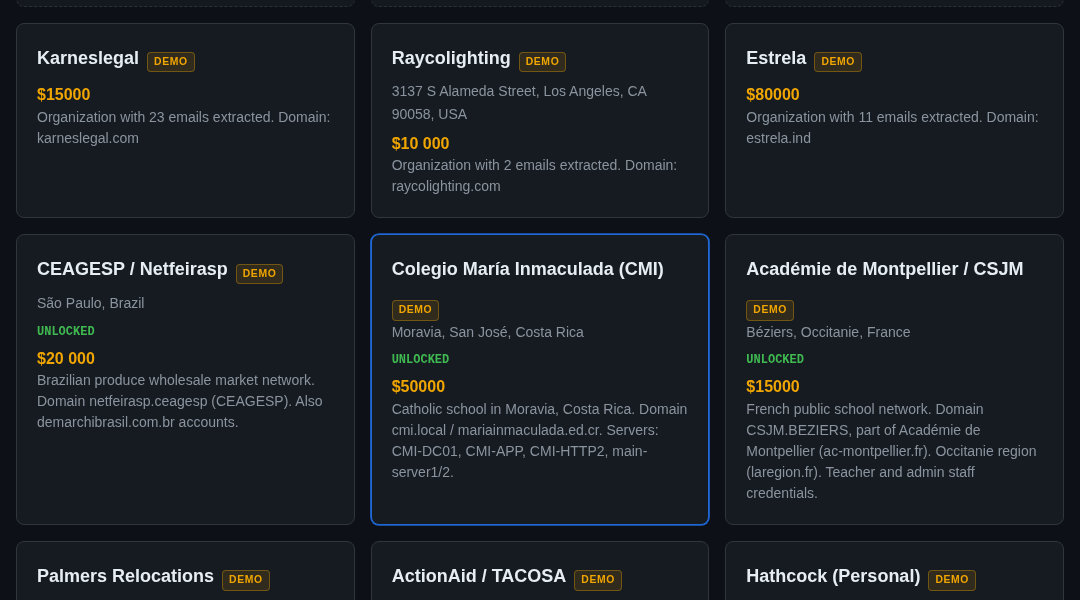
Task: Click the 'Catholic school in Moravia' description
Action: pos(539,441)
